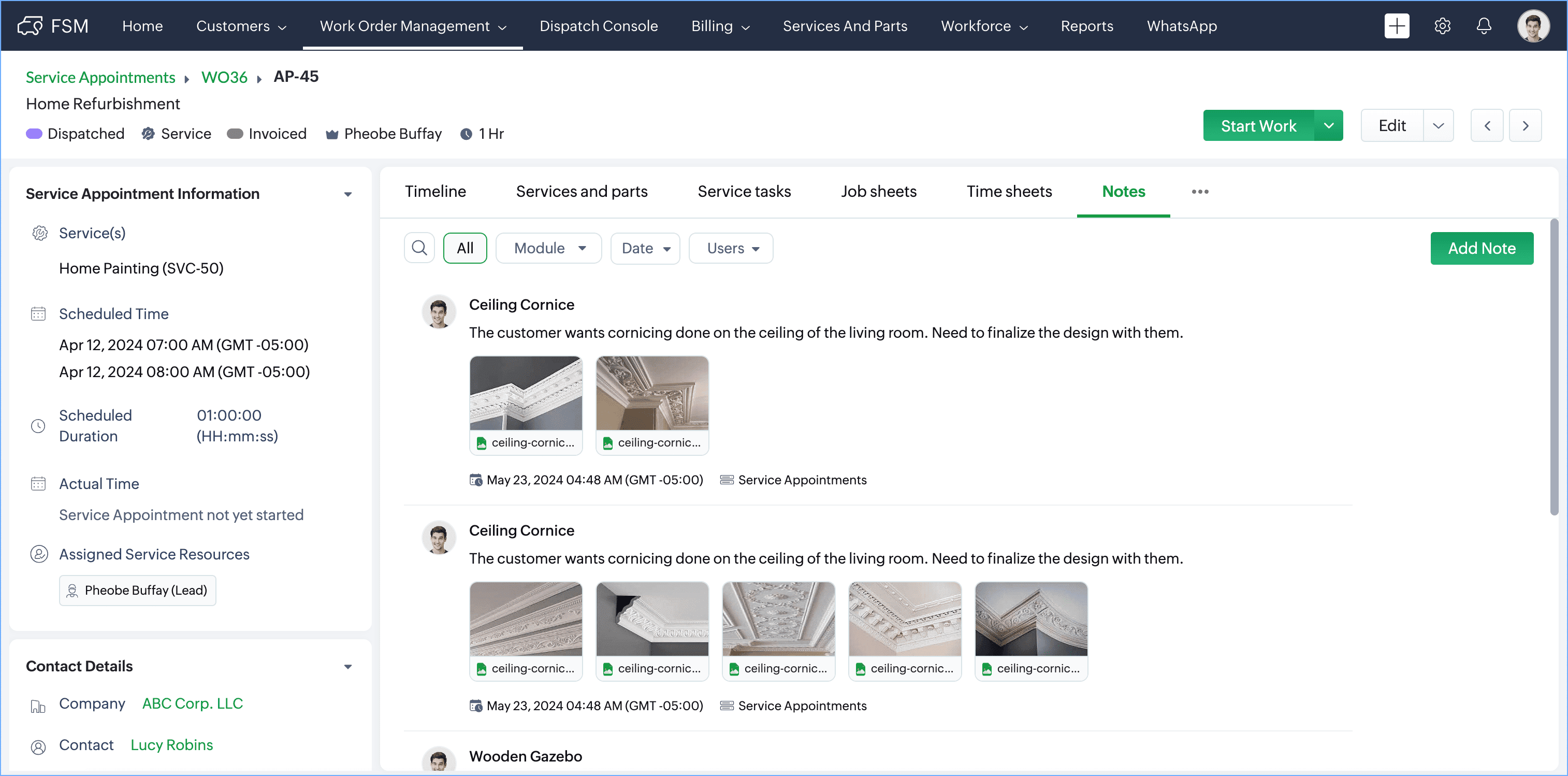Open settings gear icon in top bar

tap(1442, 25)
